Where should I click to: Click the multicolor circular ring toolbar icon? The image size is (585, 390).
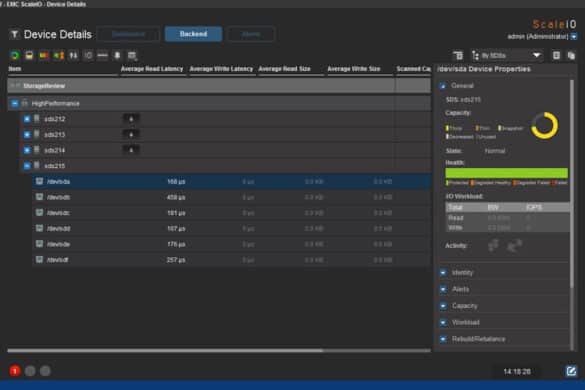(15, 56)
